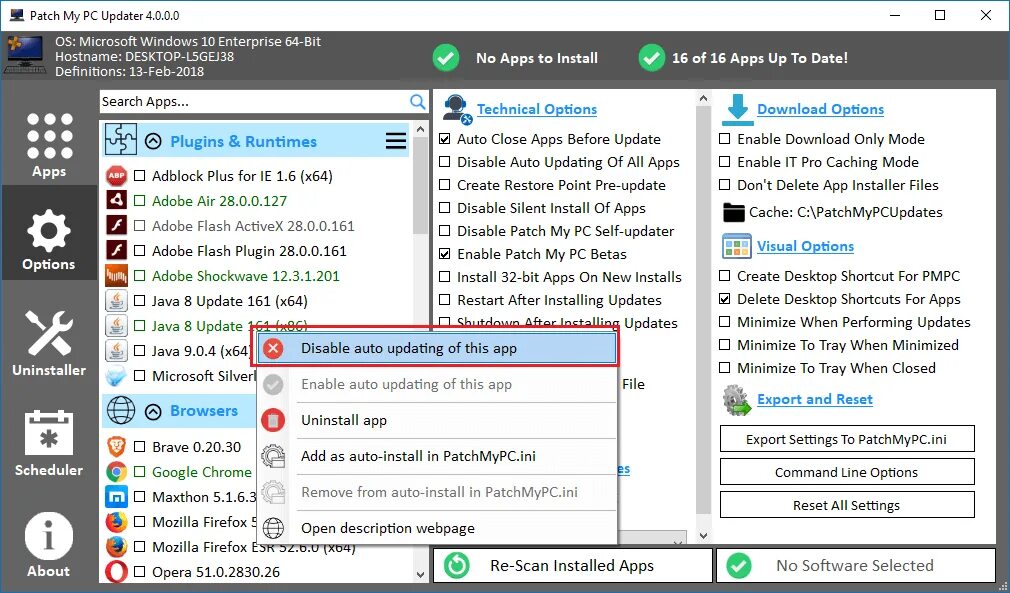Click the Opera icon
This screenshot has width=1010, height=593.
tap(117, 572)
